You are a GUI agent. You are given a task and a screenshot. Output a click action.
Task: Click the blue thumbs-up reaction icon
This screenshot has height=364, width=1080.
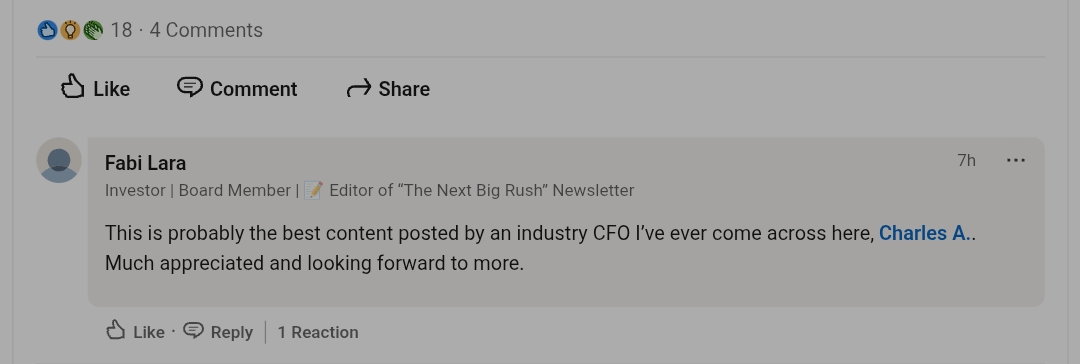(x=47, y=30)
